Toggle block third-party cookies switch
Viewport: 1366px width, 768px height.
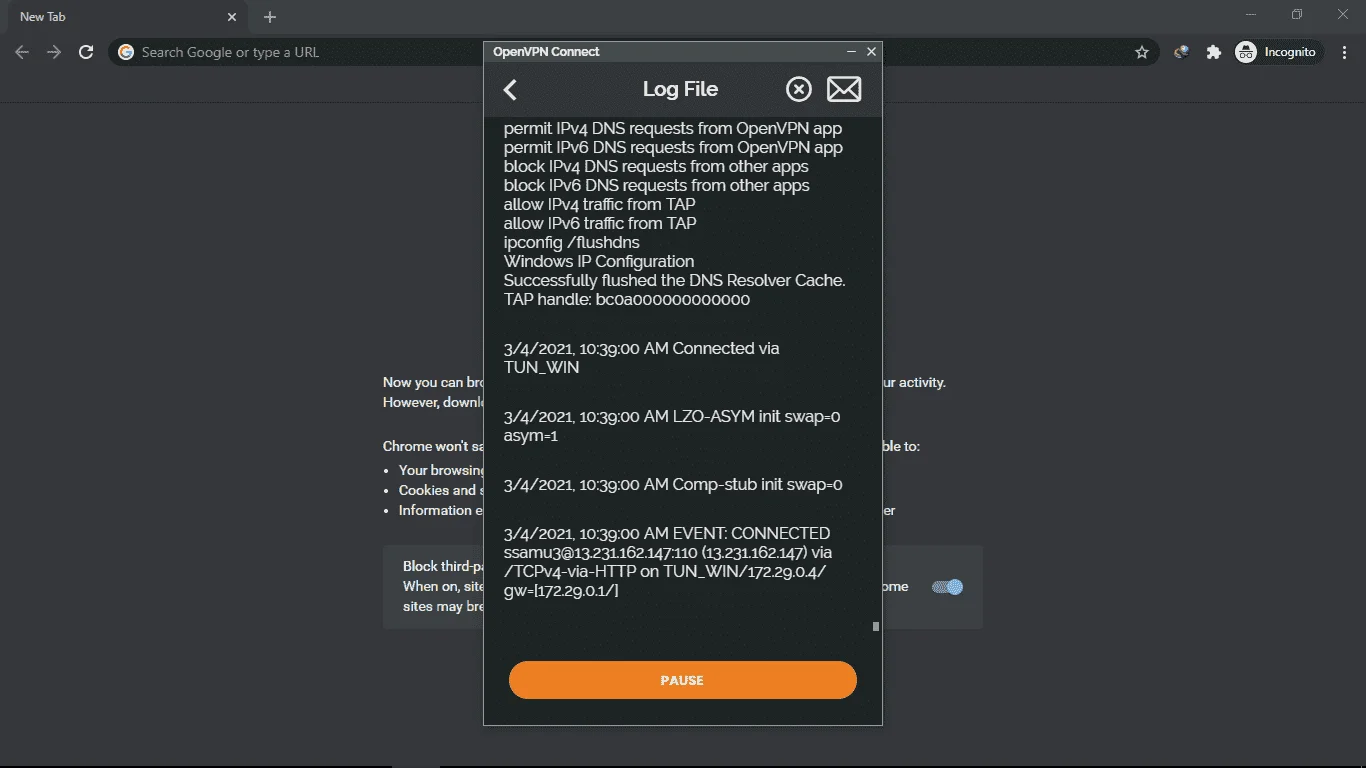tap(947, 587)
